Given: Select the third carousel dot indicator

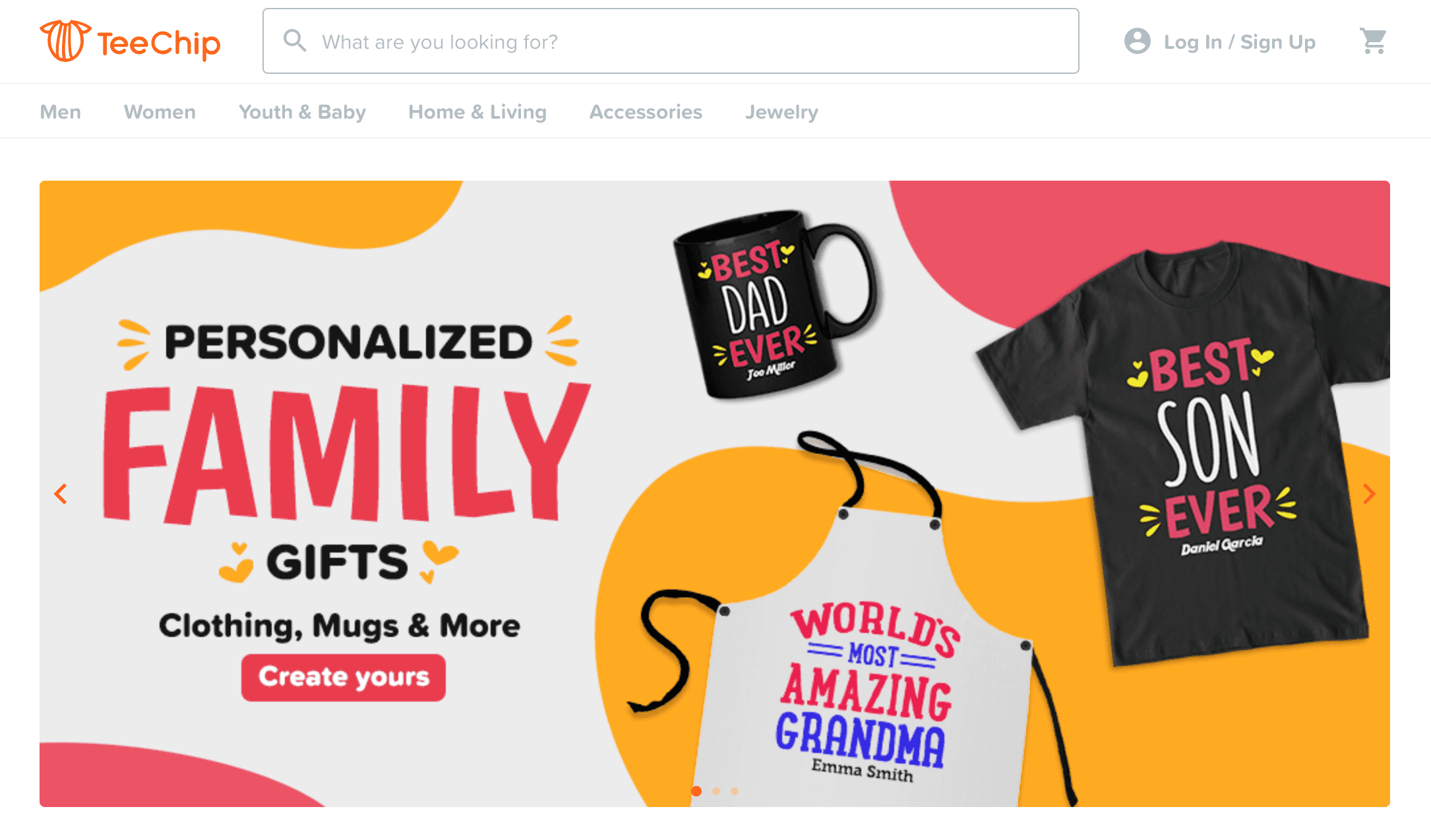Looking at the screenshot, I should click(x=735, y=791).
